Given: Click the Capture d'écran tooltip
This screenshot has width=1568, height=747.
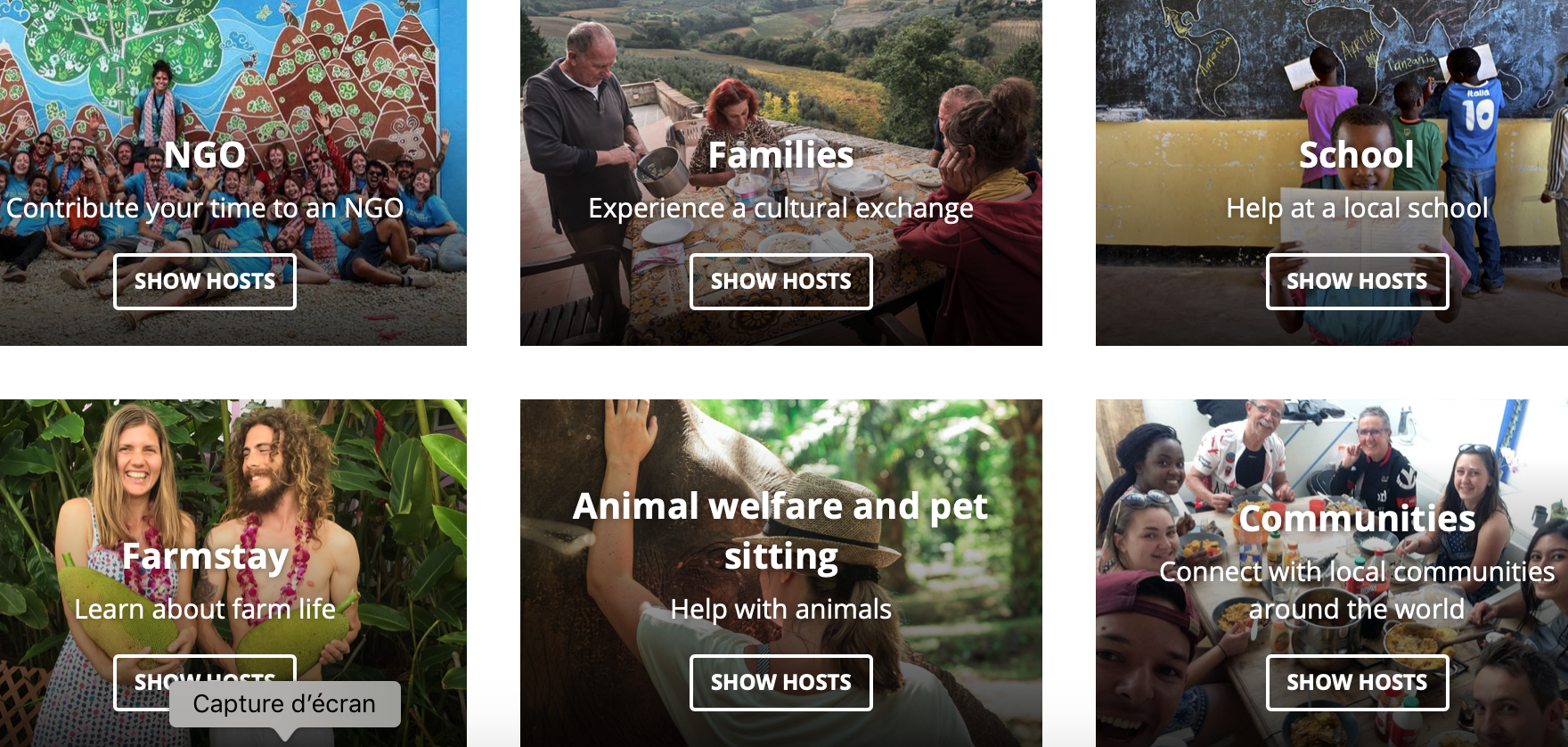Looking at the screenshot, I should click(x=285, y=704).
